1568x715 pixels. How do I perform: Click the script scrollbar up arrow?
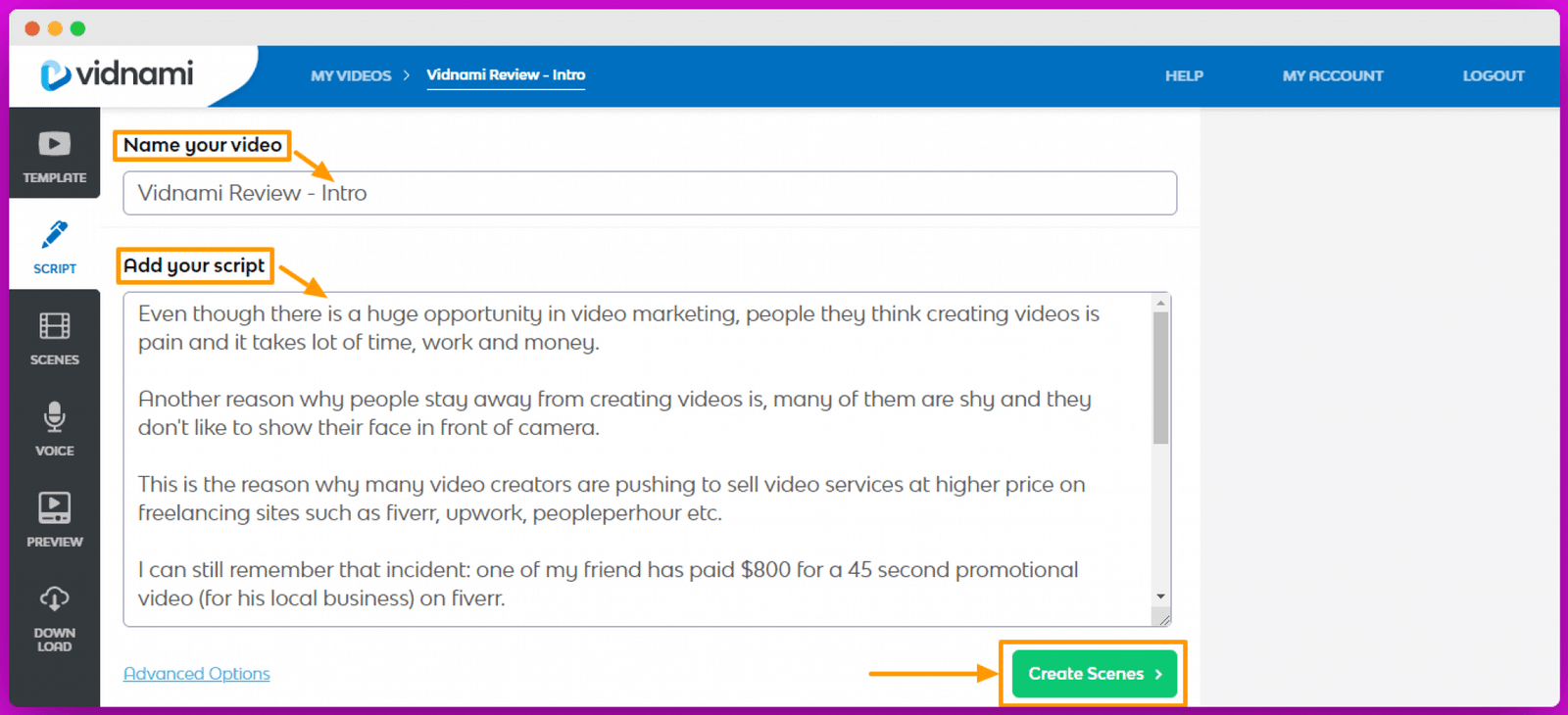click(1161, 303)
